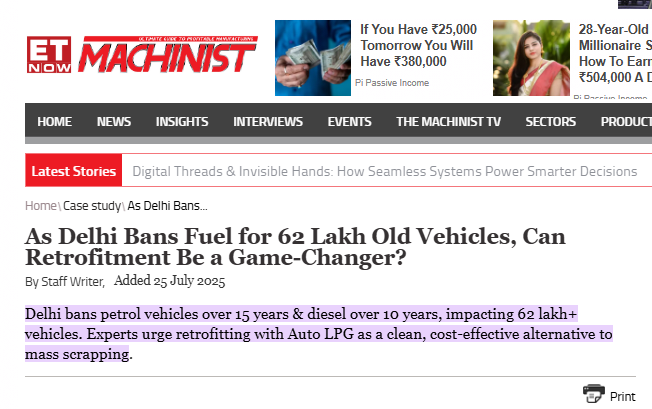The image size is (652, 409).
Task: Click the money-in-hand ad thumbnail
Action: [312, 57]
